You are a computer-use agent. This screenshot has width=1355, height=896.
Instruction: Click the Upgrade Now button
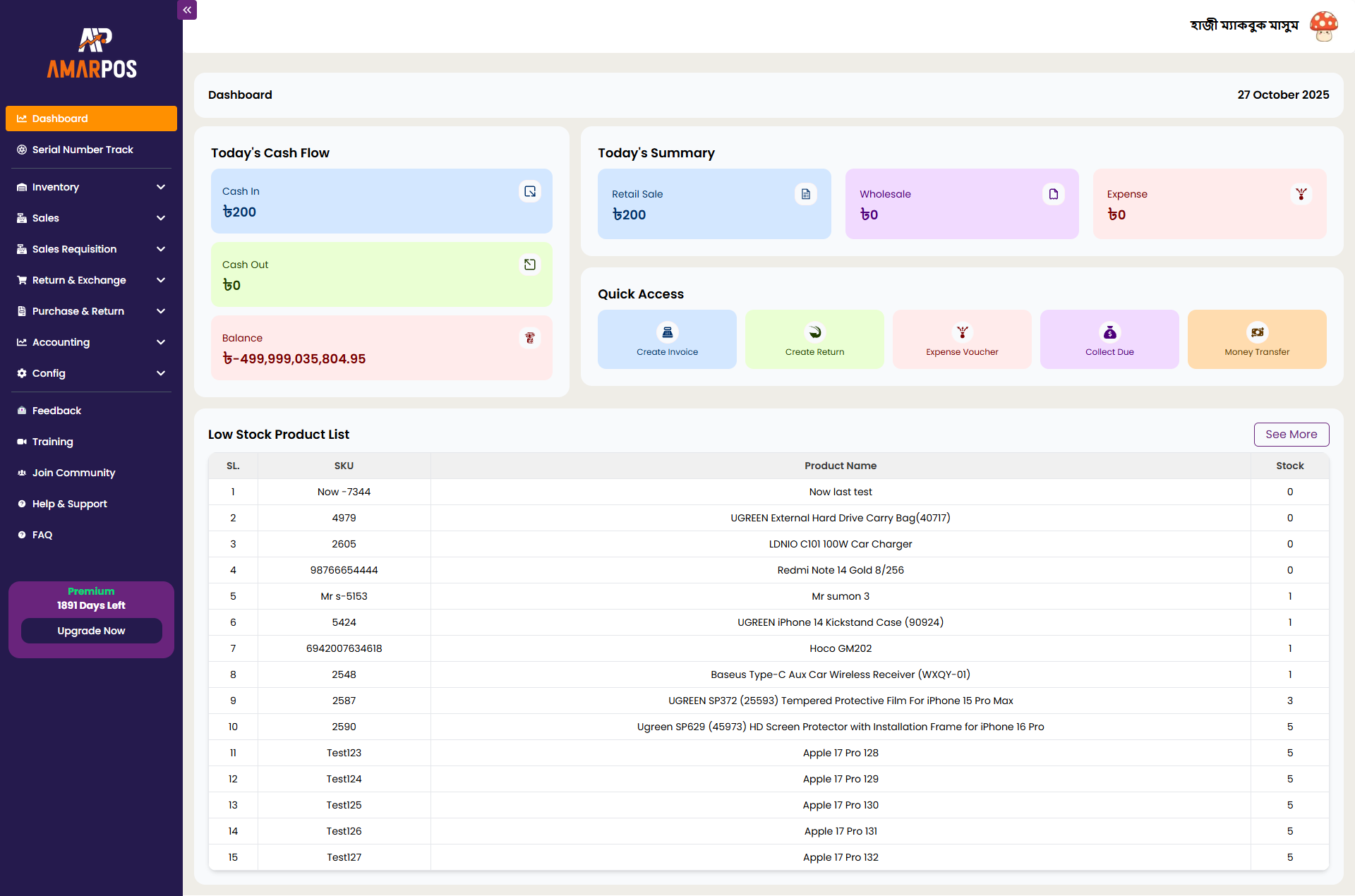(x=91, y=631)
